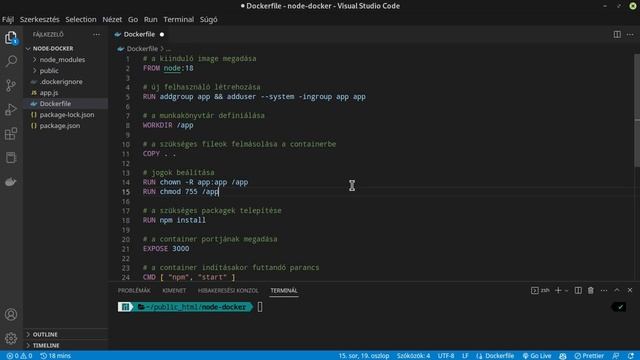
Task: Switch to the PROBLÉMÁK panel tab
Action: pyautogui.click(x=134, y=291)
